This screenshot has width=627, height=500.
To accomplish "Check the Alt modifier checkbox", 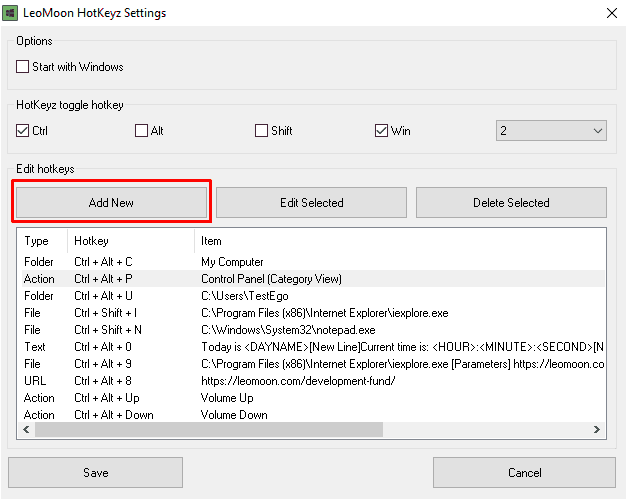I will tap(141, 130).
